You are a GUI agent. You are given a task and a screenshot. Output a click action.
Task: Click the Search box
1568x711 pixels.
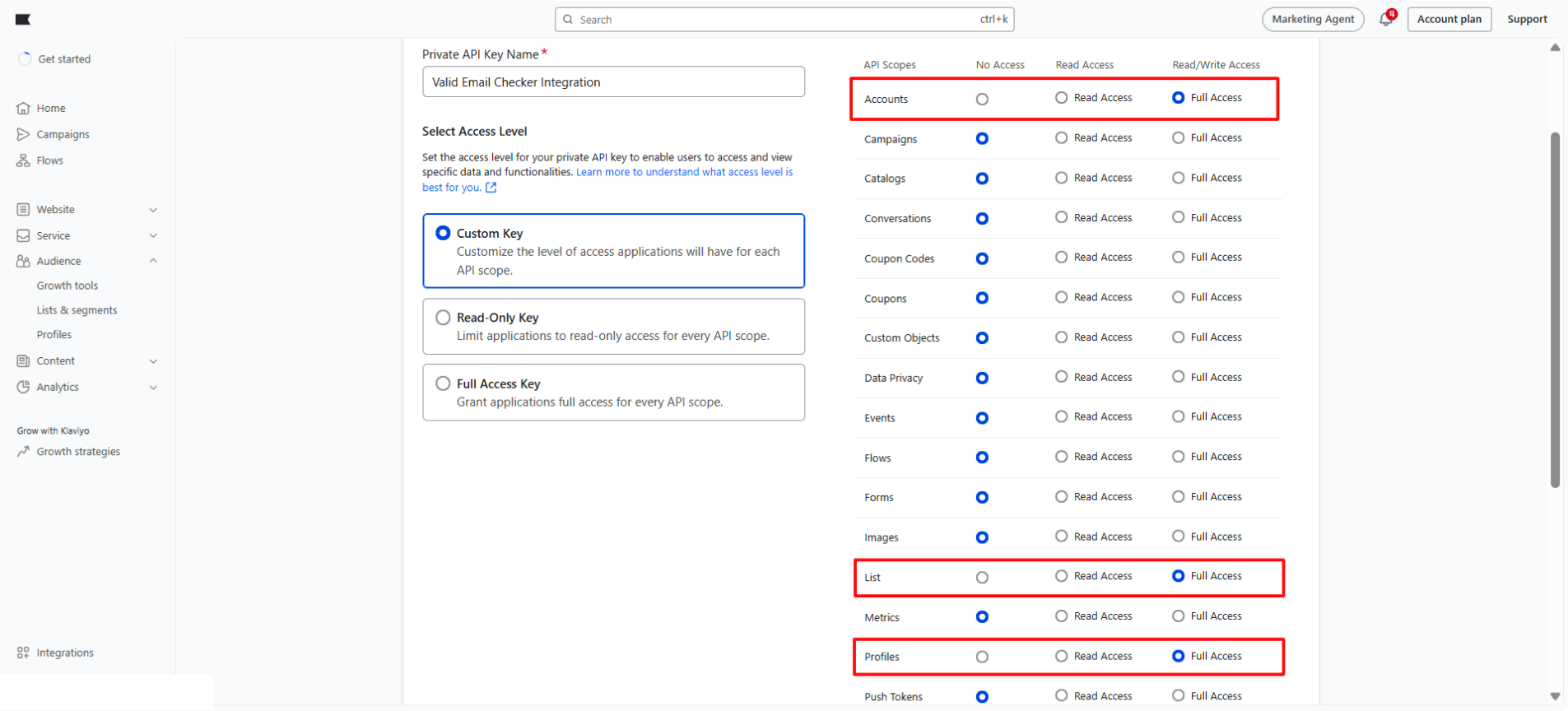(784, 19)
